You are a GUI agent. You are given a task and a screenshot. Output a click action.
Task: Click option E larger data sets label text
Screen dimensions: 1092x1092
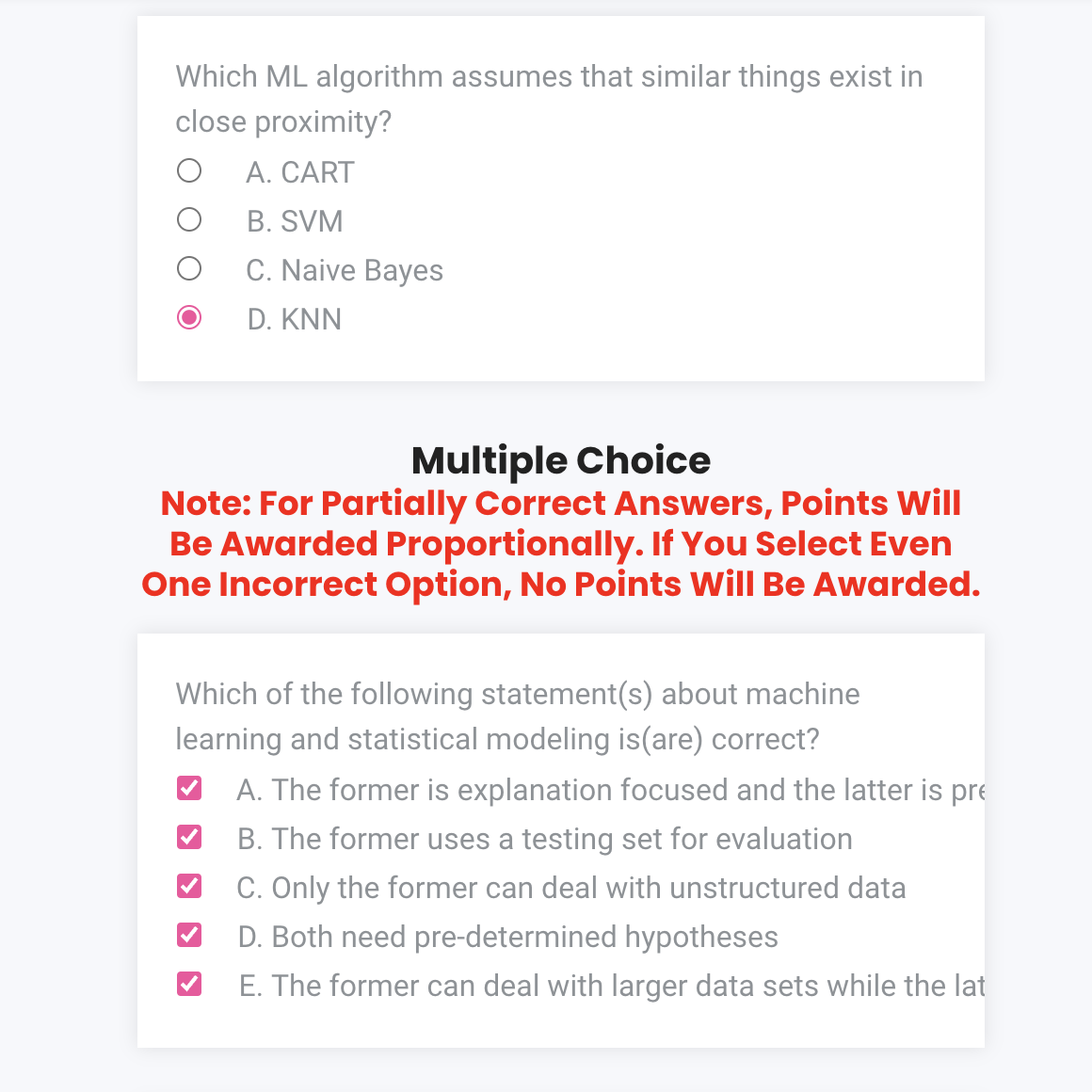(x=612, y=986)
